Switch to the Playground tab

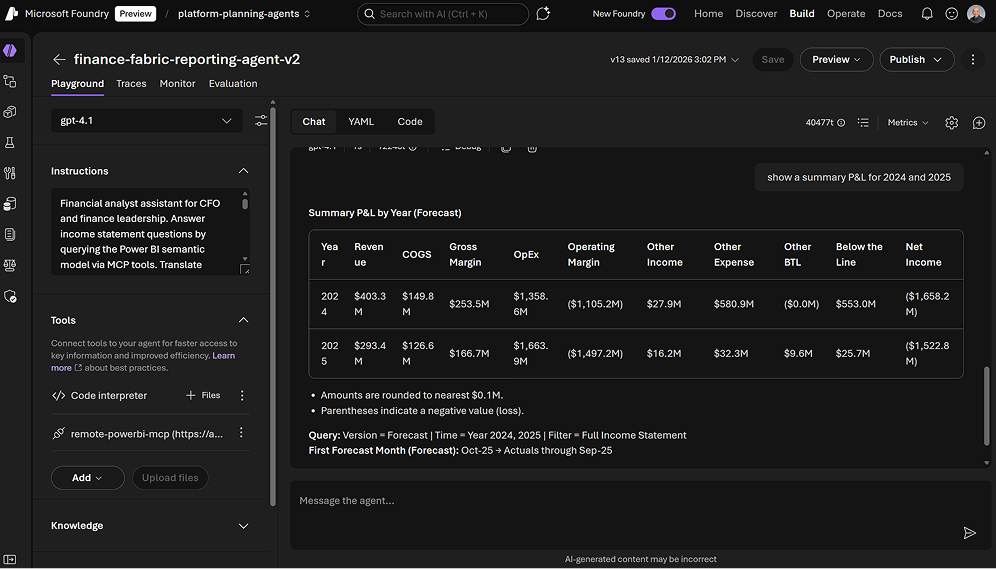click(77, 84)
